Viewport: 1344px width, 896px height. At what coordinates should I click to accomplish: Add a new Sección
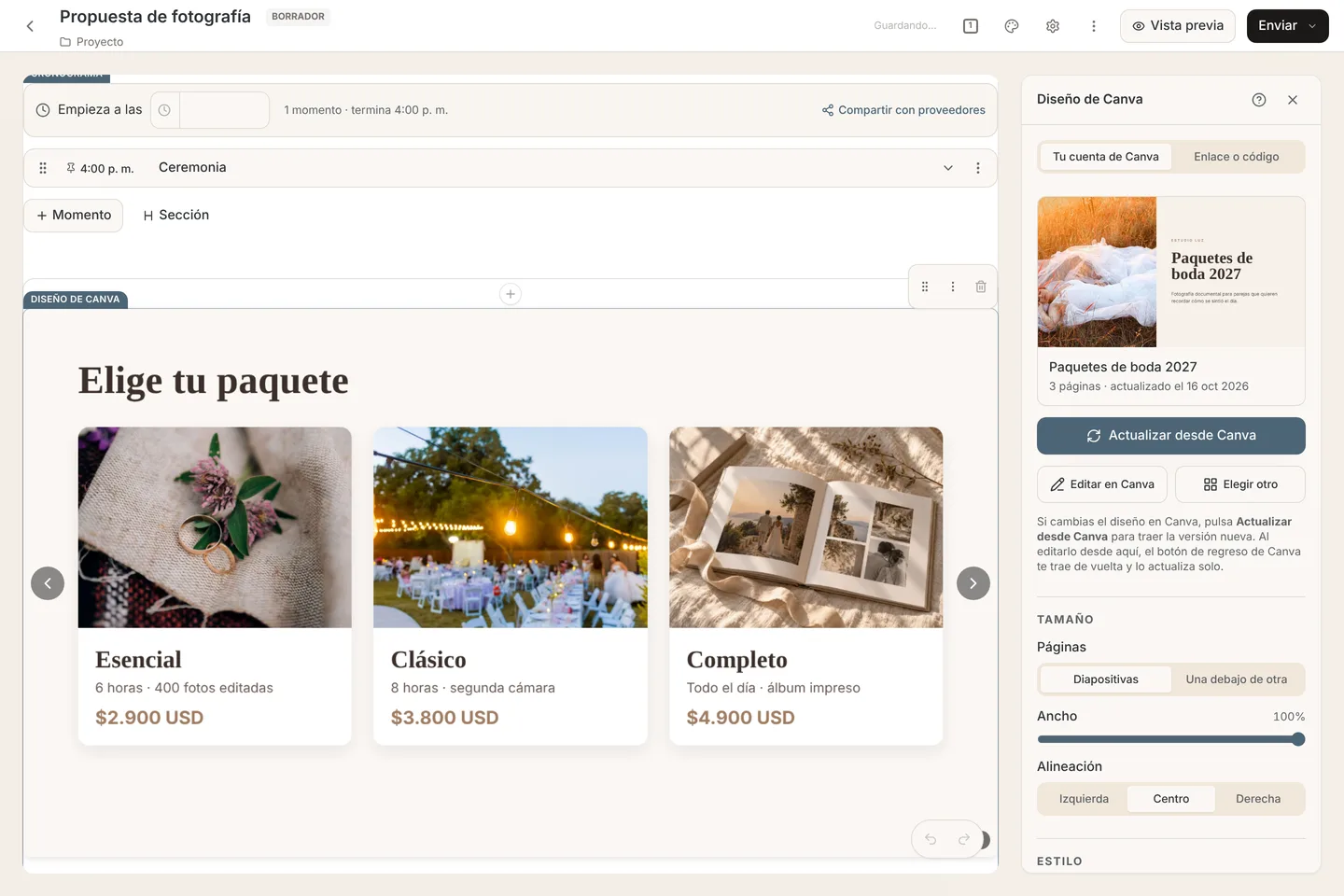click(176, 216)
